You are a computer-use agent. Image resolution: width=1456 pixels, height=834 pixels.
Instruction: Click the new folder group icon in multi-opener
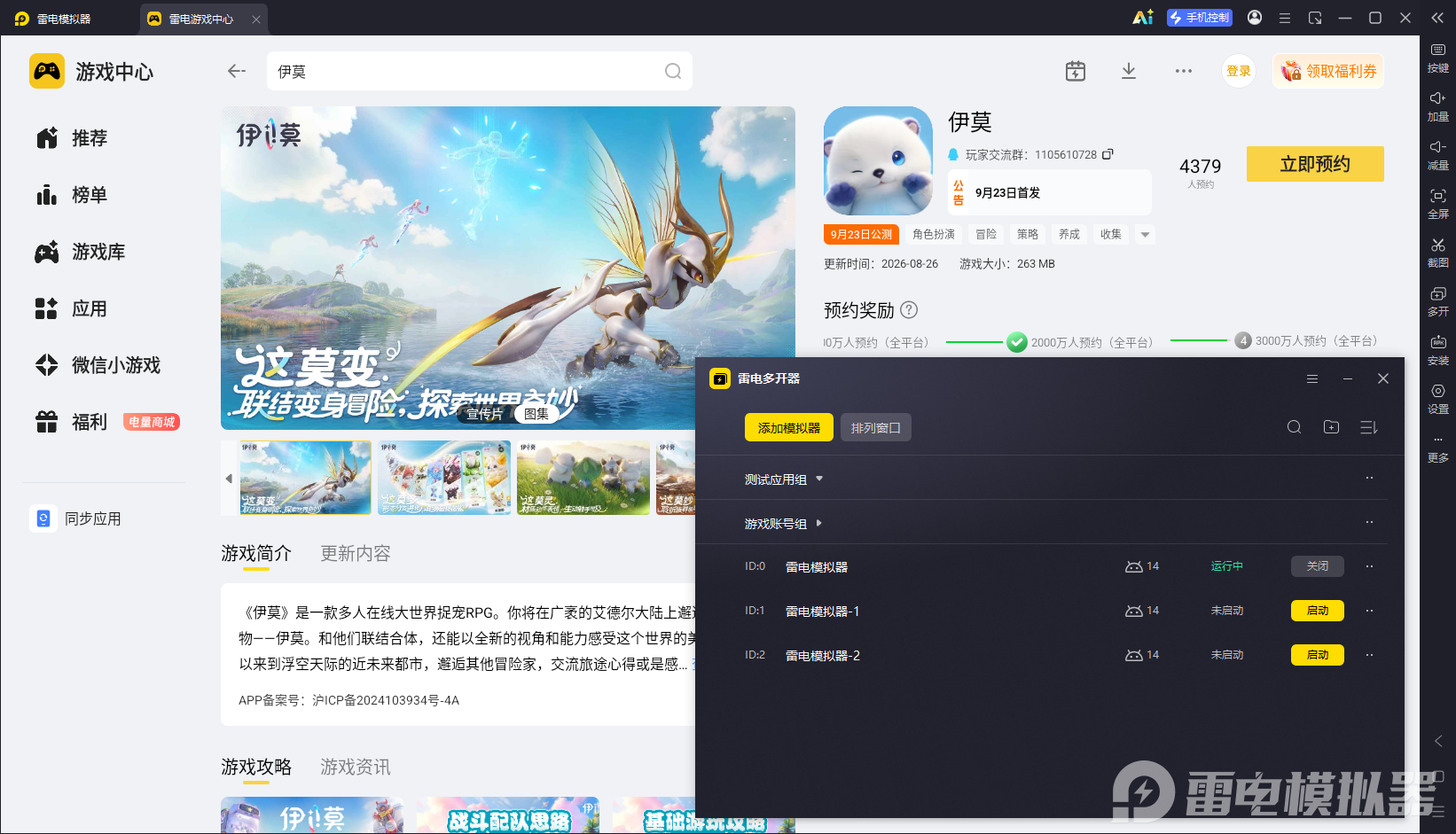tap(1331, 427)
